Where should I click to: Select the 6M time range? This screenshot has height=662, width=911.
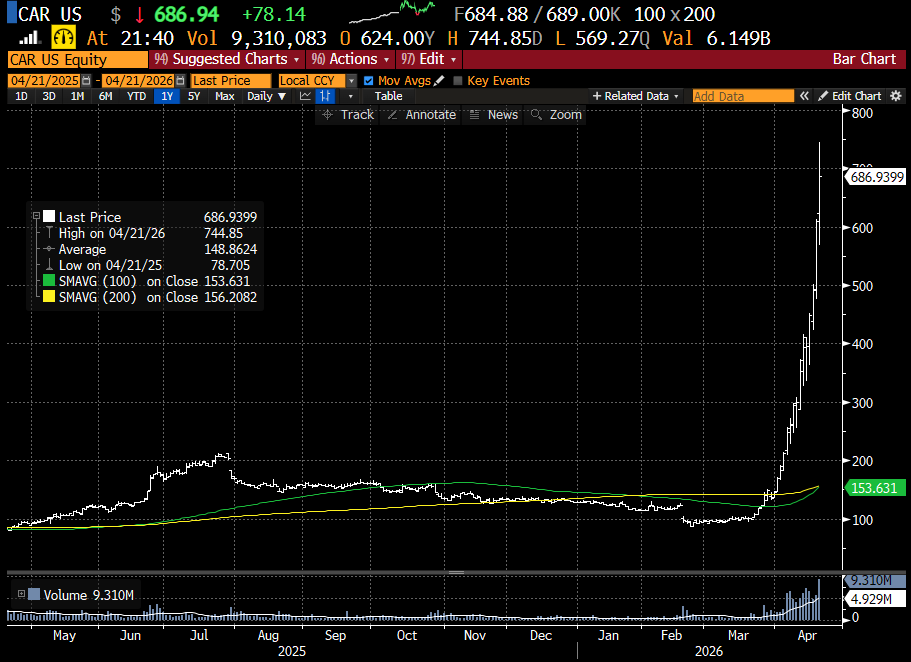point(105,96)
